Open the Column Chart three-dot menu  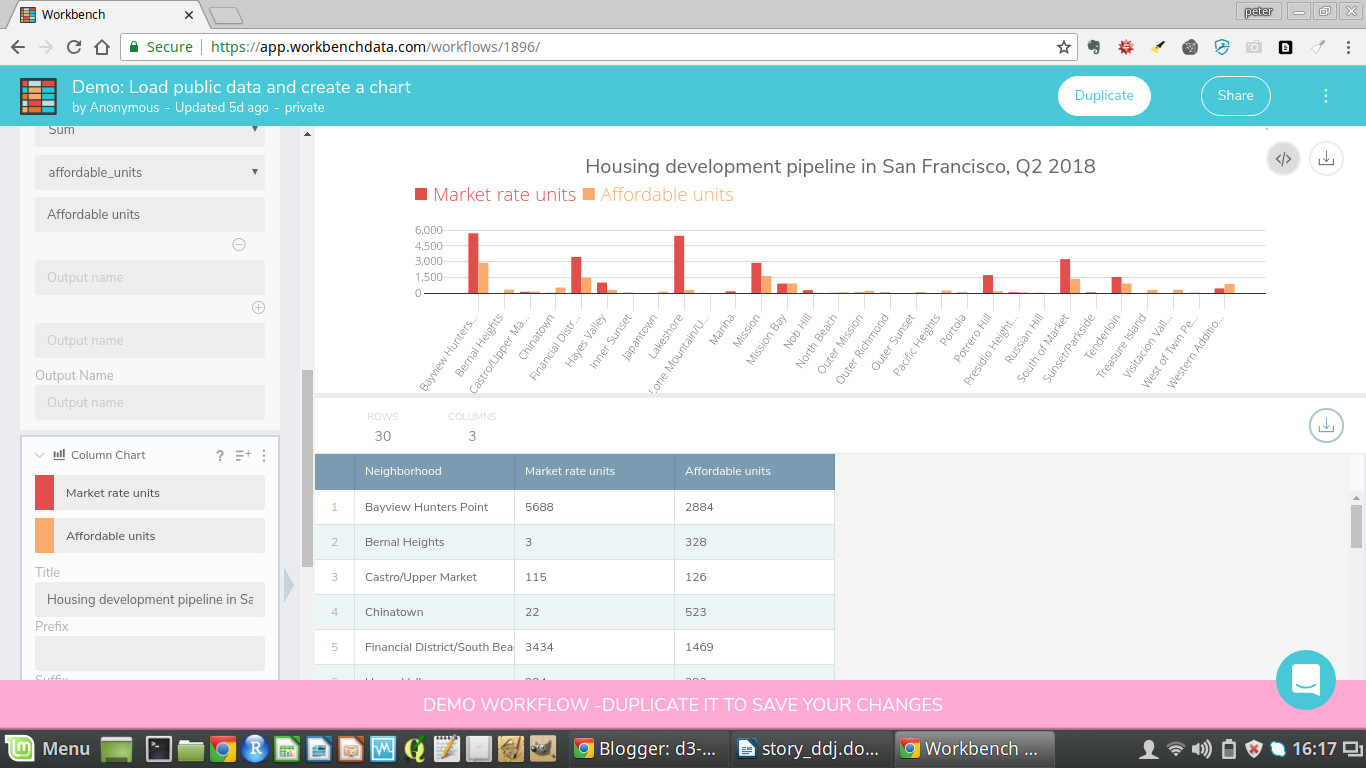(x=263, y=455)
